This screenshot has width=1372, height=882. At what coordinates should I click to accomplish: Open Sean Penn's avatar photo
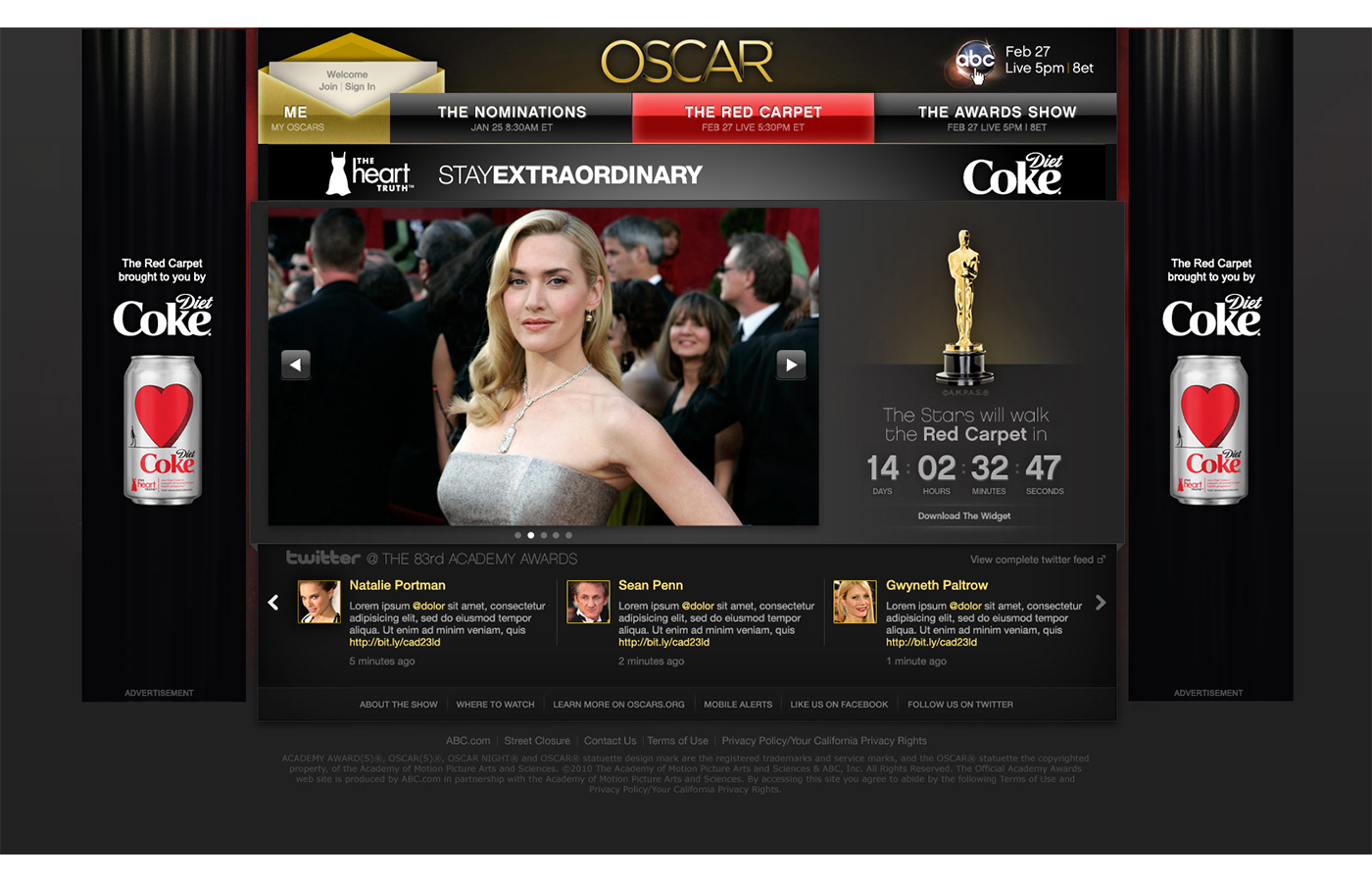point(588,602)
